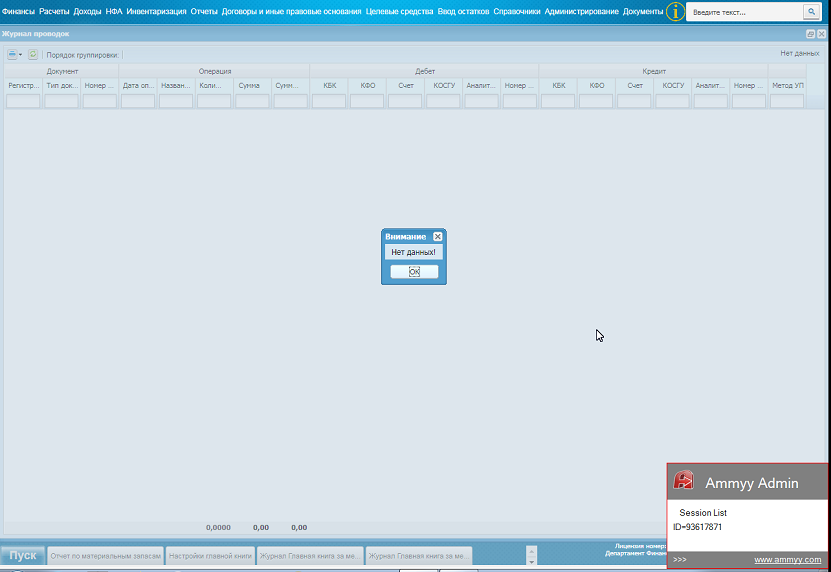
Task: Click the 0,0000 total in the footer
Action: point(218,527)
